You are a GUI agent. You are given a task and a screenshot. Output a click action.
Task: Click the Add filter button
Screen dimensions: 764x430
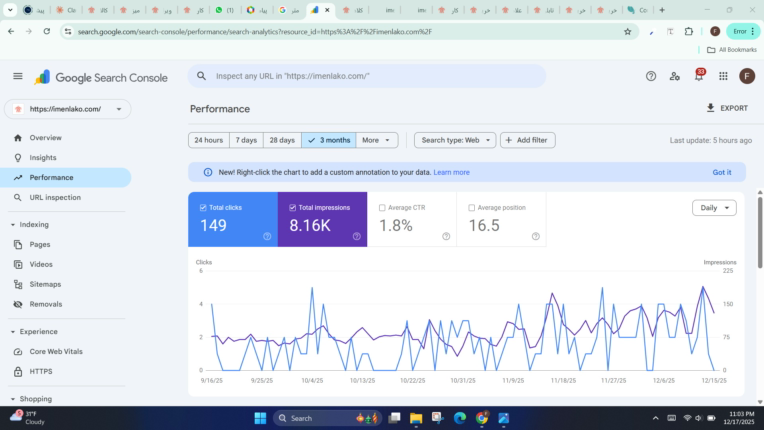point(528,140)
